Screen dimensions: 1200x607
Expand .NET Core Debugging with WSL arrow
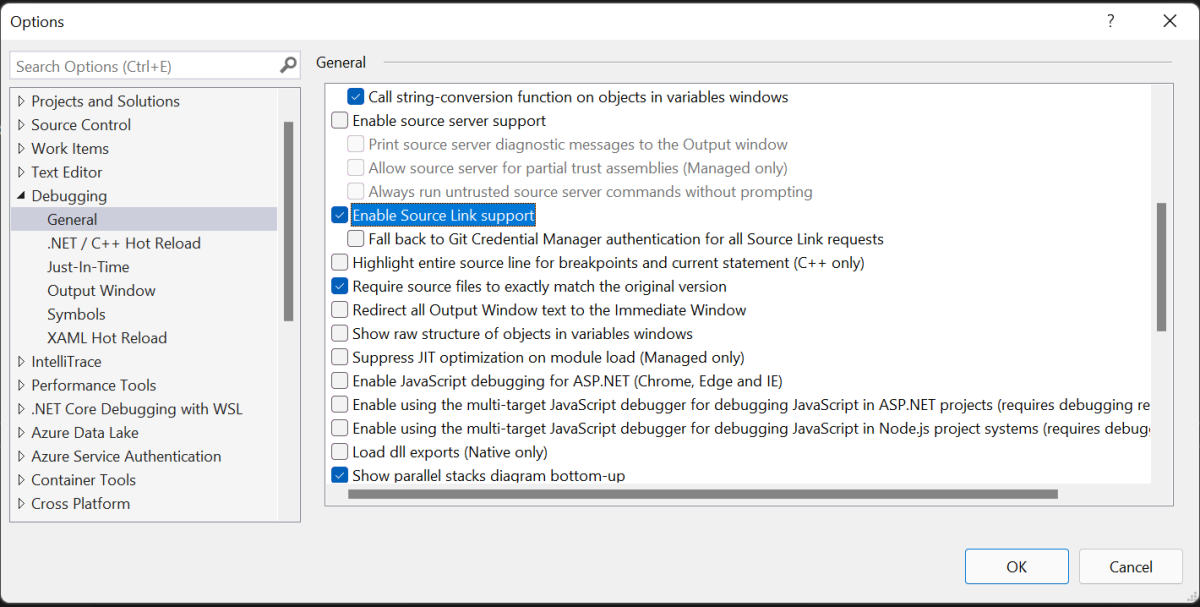(22, 409)
